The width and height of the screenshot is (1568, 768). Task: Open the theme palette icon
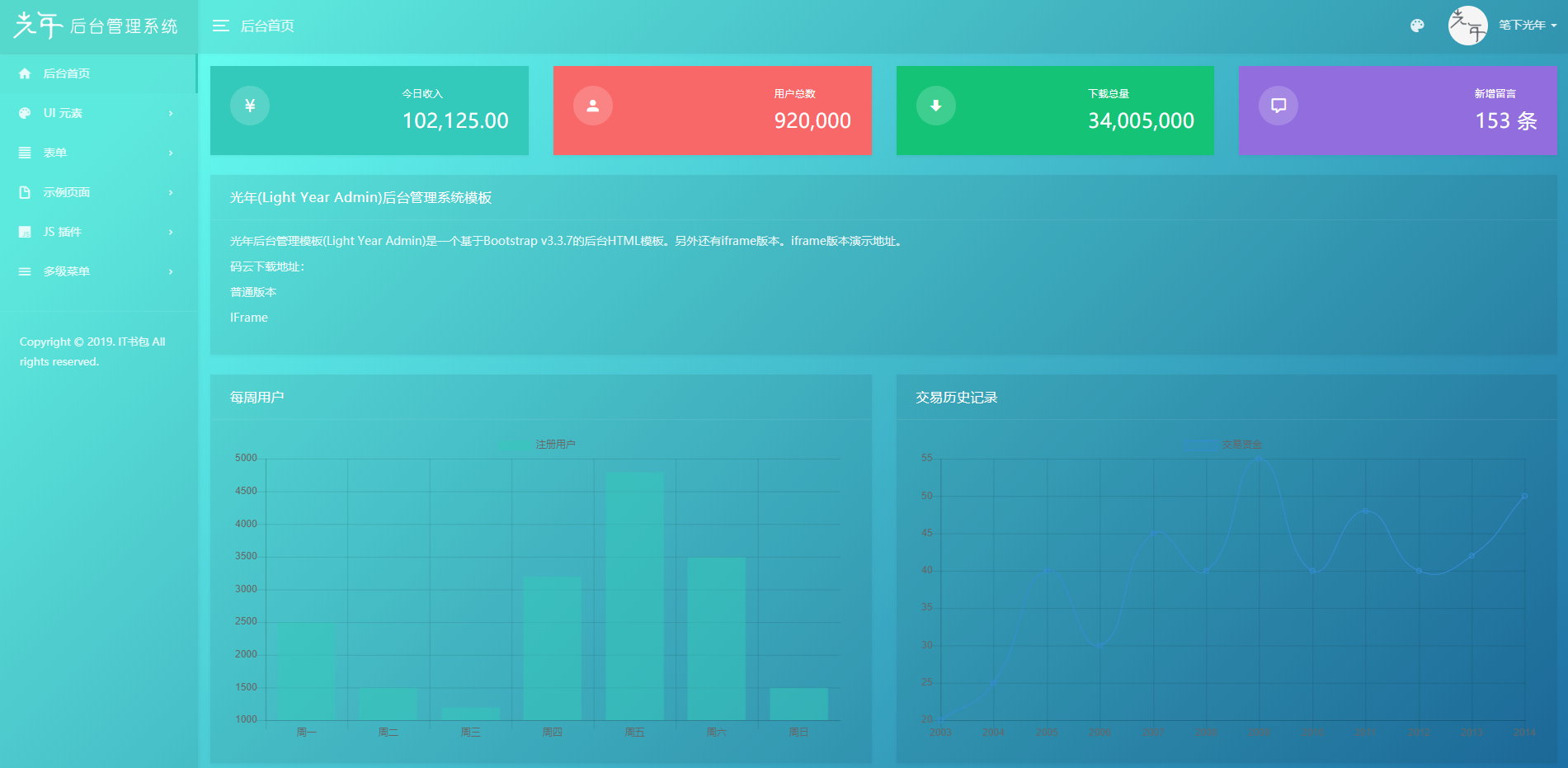click(x=1417, y=26)
